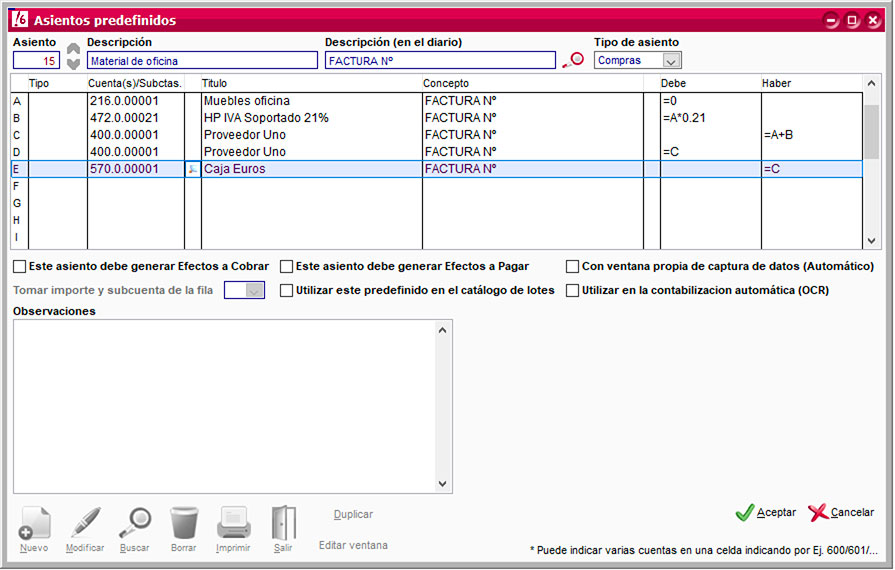Select account cell 472.0.00021
This screenshot has width=895, height=570.
pyautogui.click(x=136, y=118)
